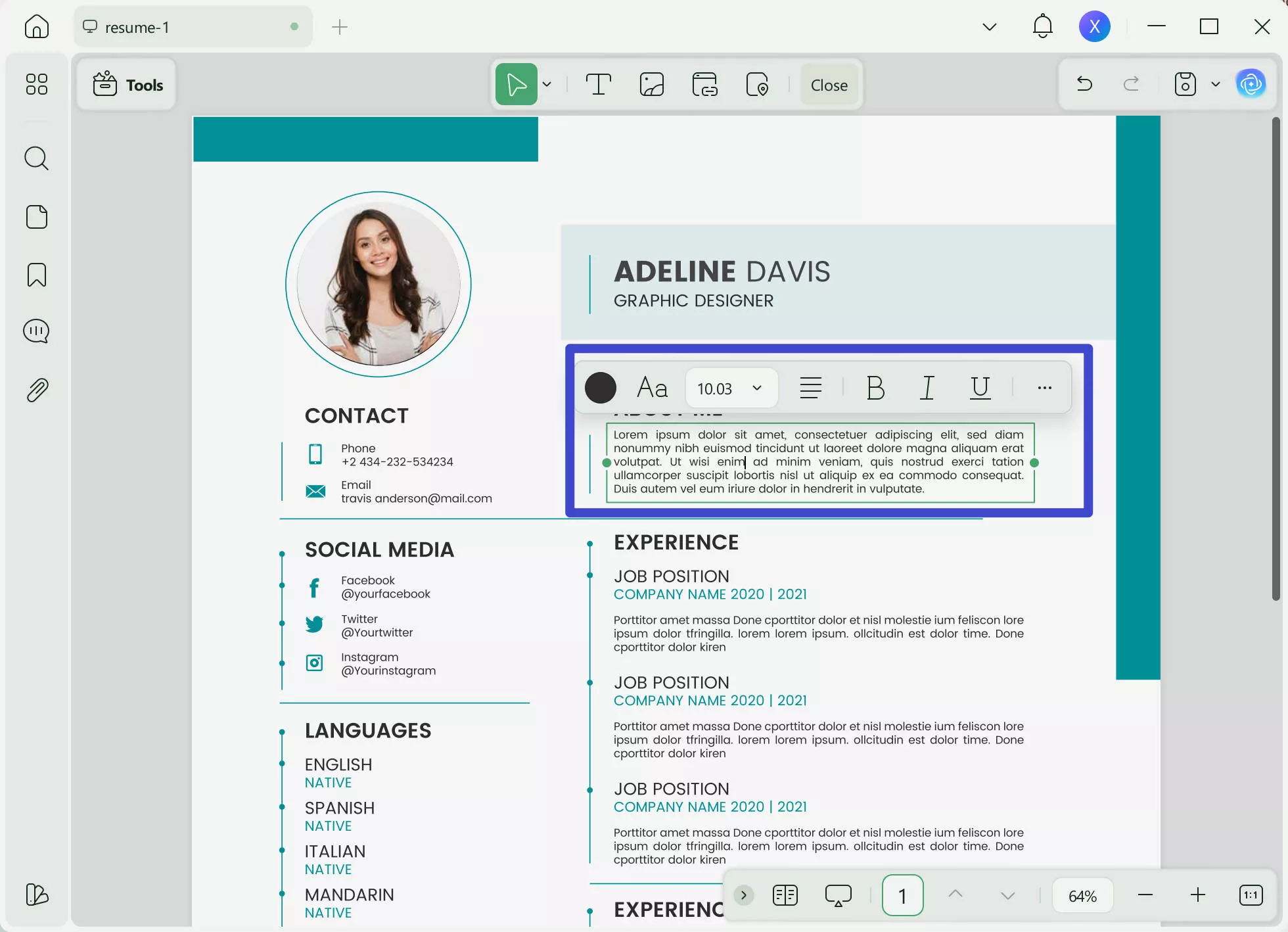Screen dimensions: 1288x932
Task: Open Search in the left sidebar
Action: click(36, 158)
